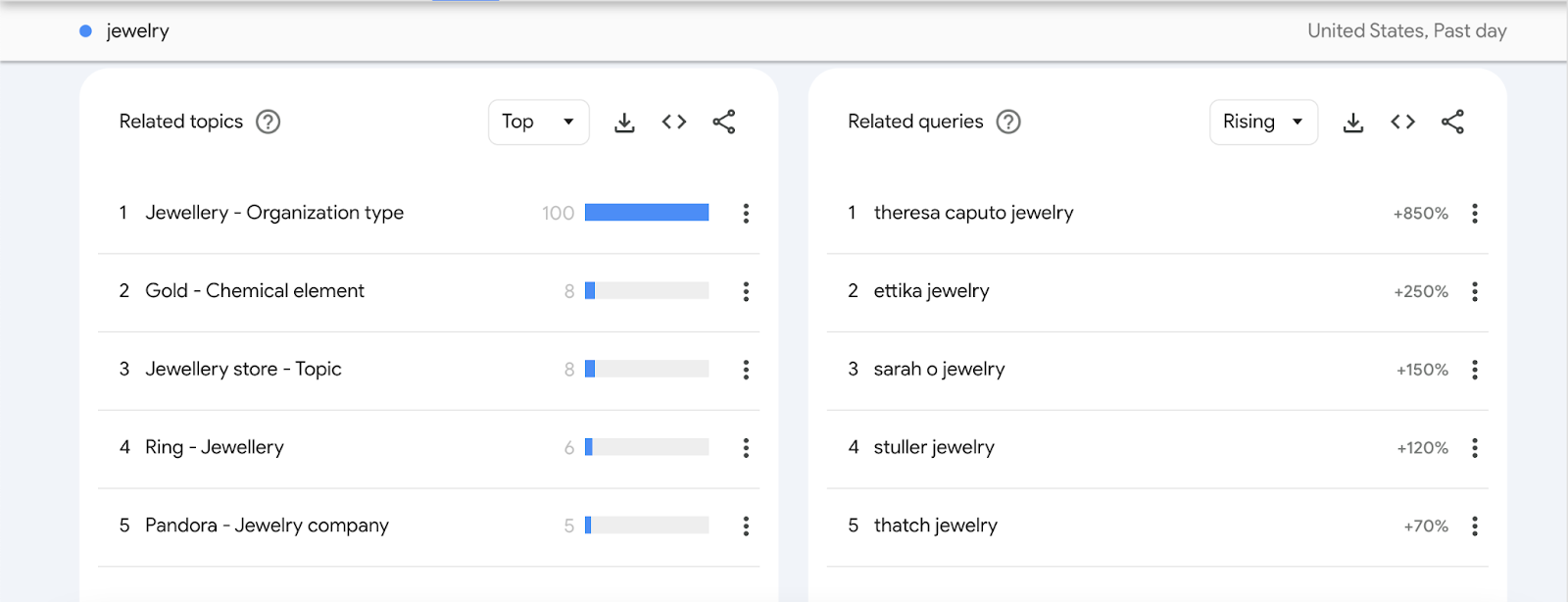Open options menu for Jewellery - Organization type
The image size is (1568, 602).
pyautogui.click(x=746, y=213)
